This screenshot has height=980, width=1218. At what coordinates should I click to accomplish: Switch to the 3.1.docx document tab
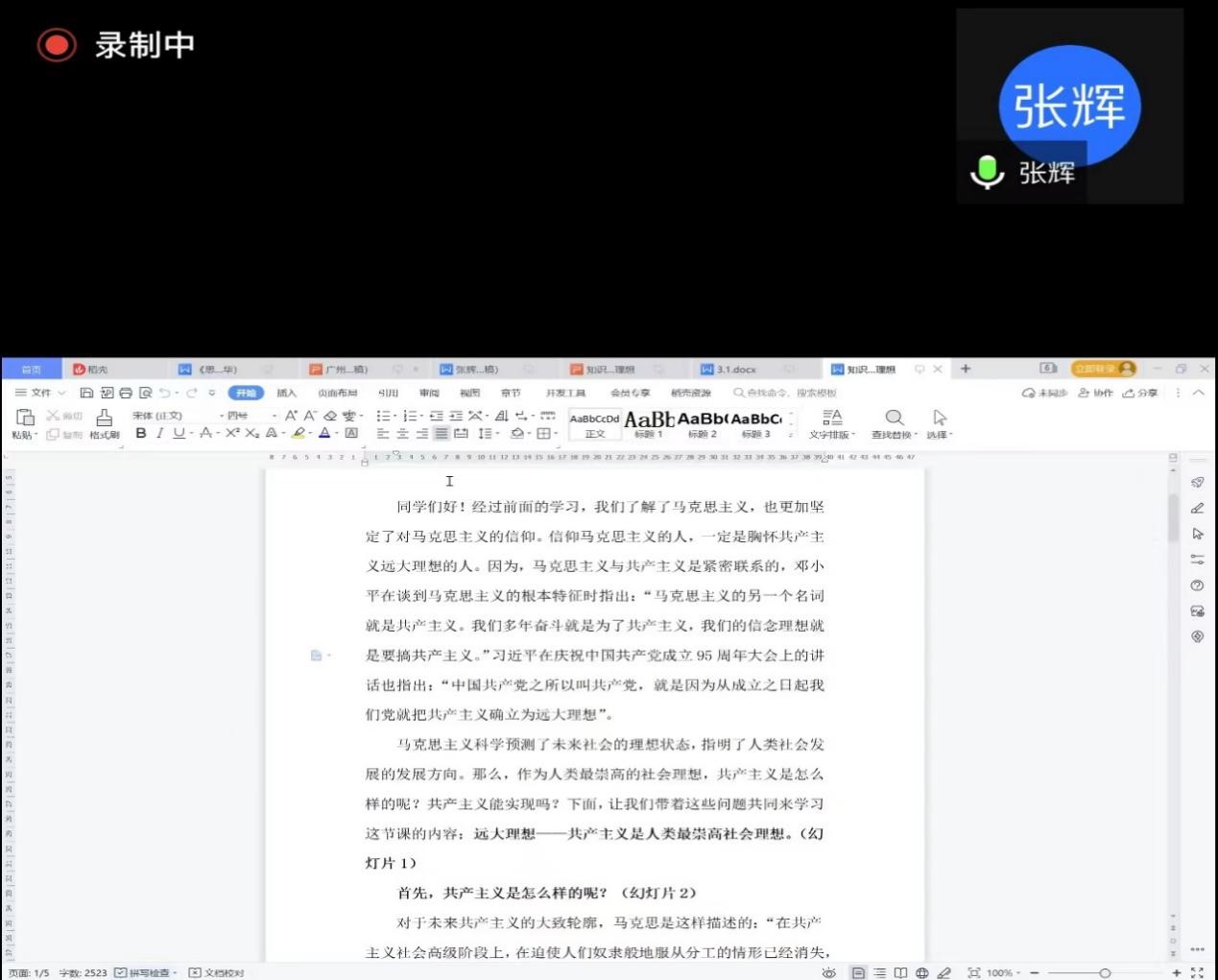click(x=736, y=370)
